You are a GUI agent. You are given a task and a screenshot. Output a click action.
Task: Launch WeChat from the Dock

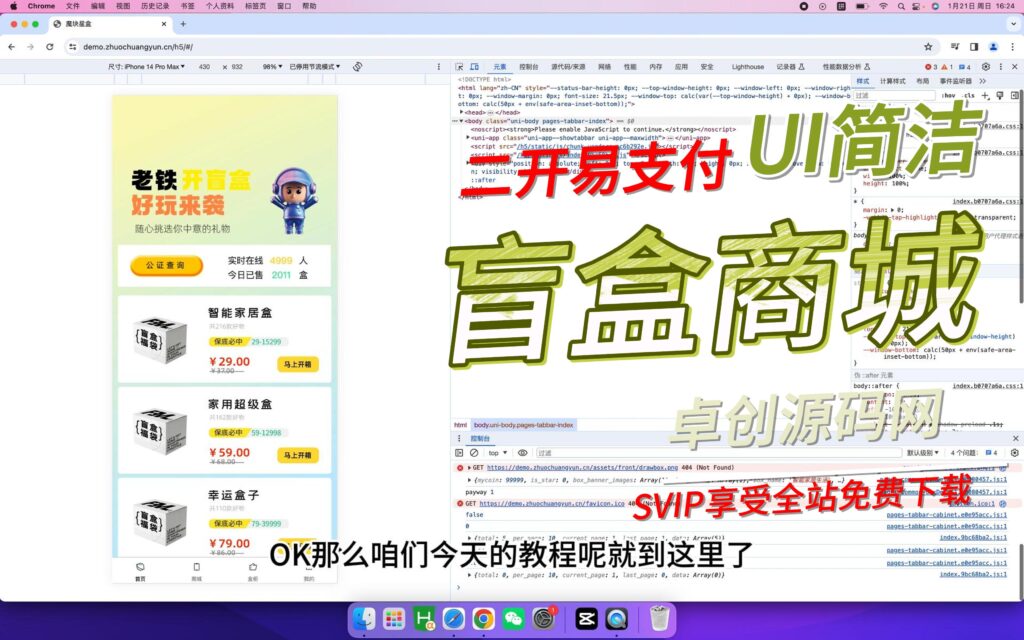click(x=514, y=618)
